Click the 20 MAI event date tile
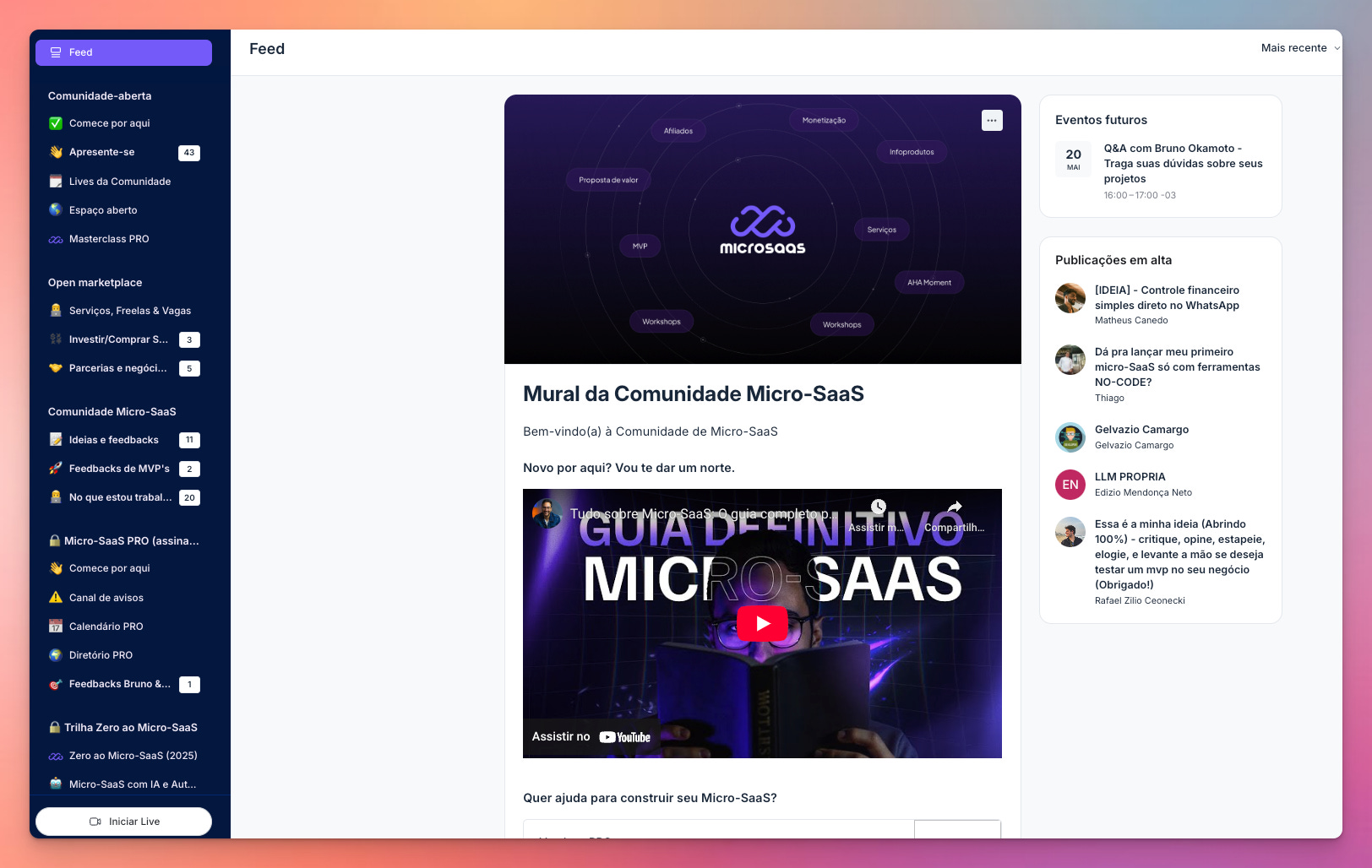The width and height of the screenshot is (1372, 868). (x=1073, y=159)
